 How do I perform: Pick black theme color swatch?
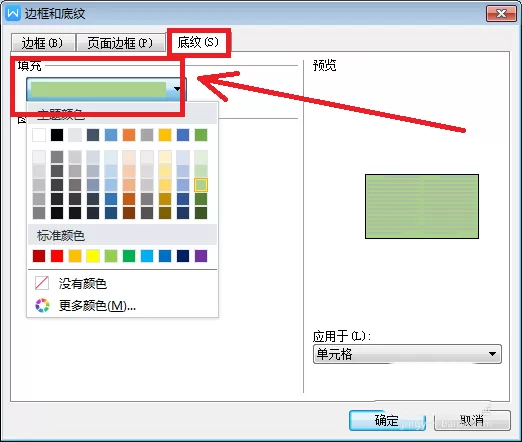point(57,135)
